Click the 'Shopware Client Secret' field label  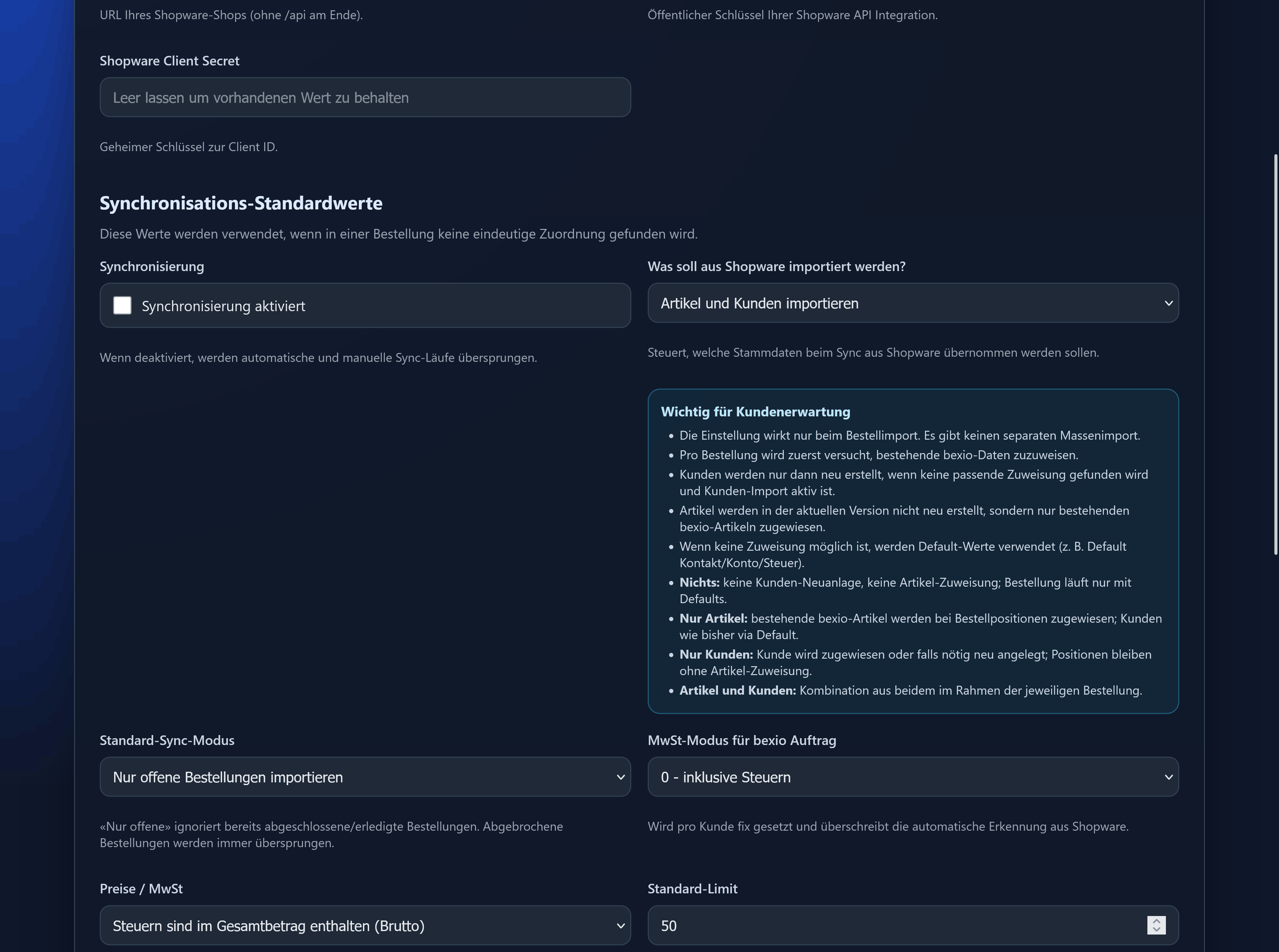click(x=169, y=61)
